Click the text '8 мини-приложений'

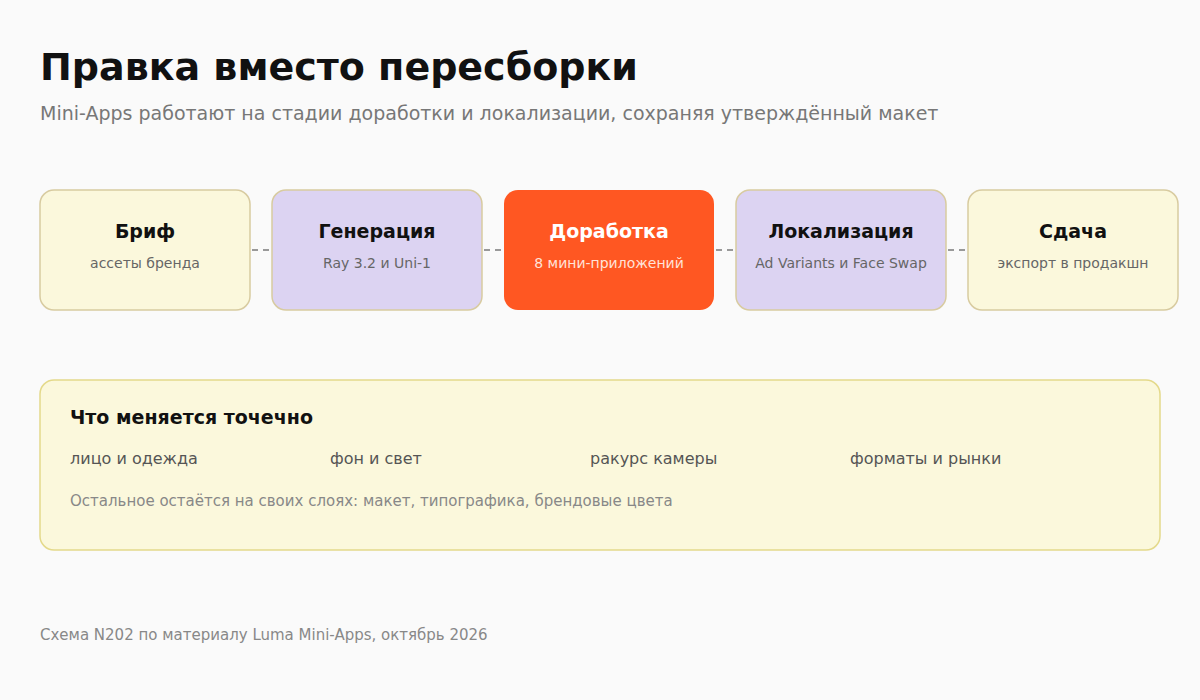pyautogui.click(x=609, y=264)
